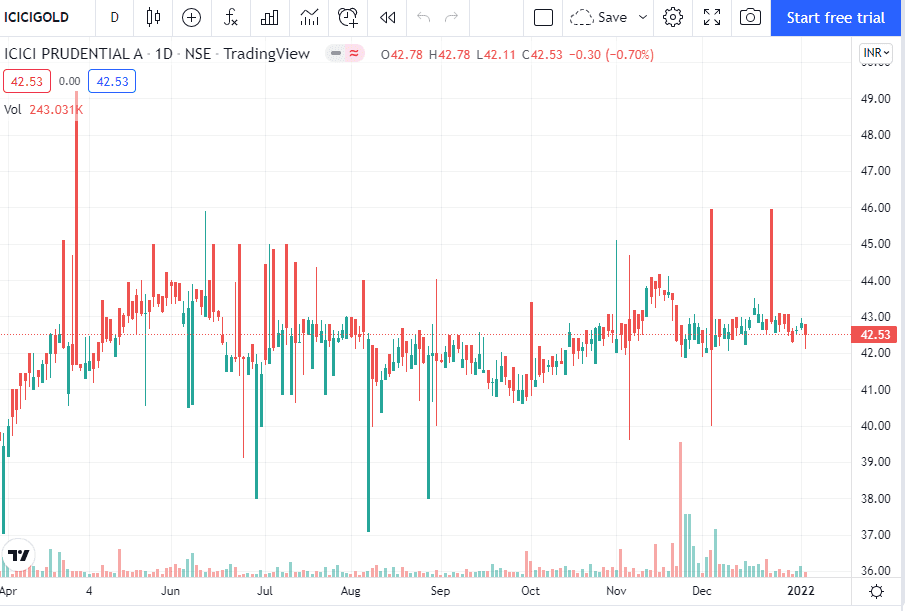Screen dimensions: 905x611
Task: Click the low price L42.11 value
Action: tap(496, 55)
